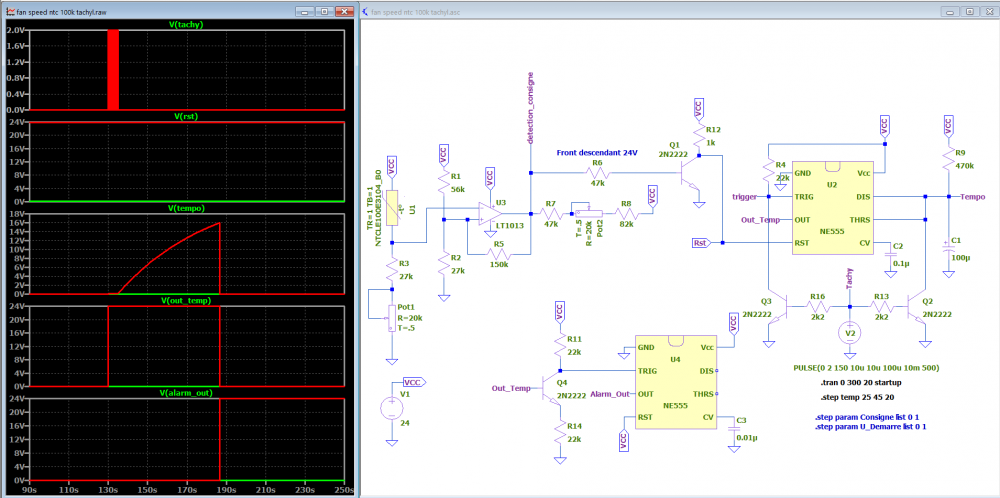Click the detection_consigne net label
Viewport: 1000px width, 498px height.
tap(531, 109)
